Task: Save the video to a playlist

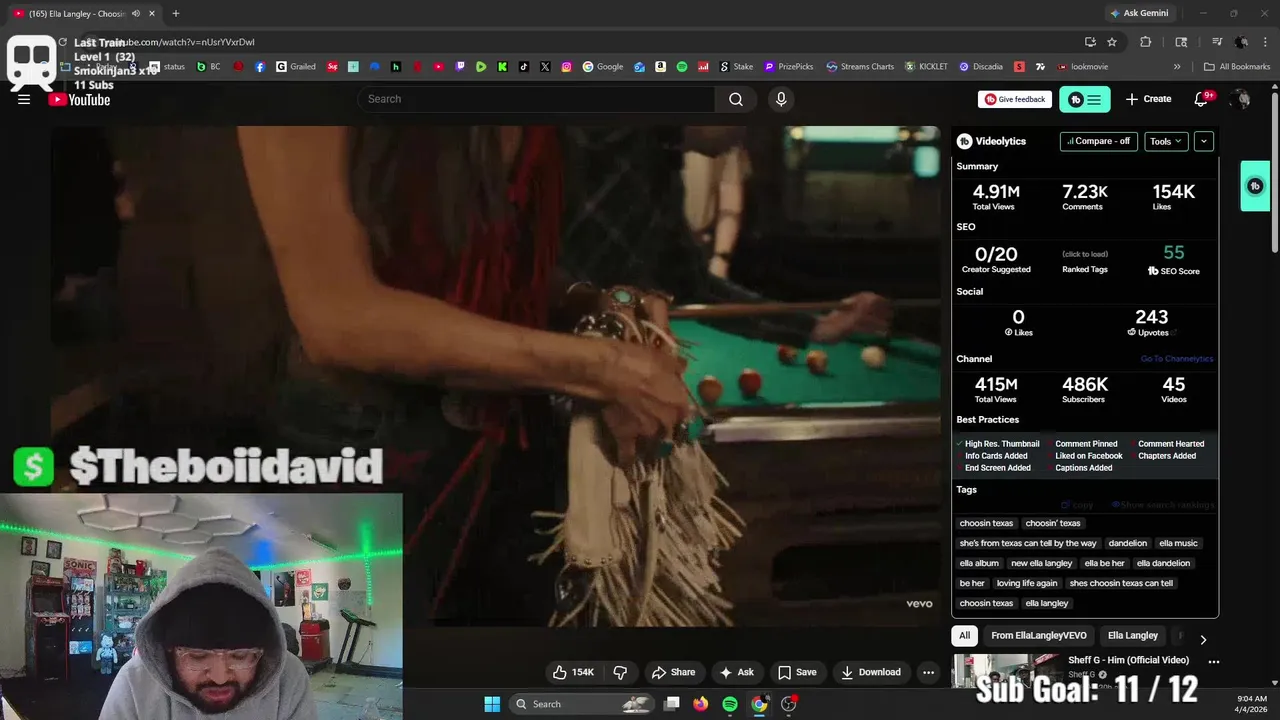Action: point(797,672)
